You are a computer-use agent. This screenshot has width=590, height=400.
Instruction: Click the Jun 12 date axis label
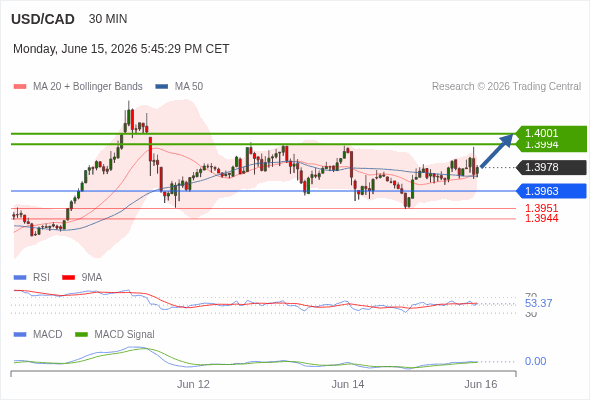coord(193,384)
